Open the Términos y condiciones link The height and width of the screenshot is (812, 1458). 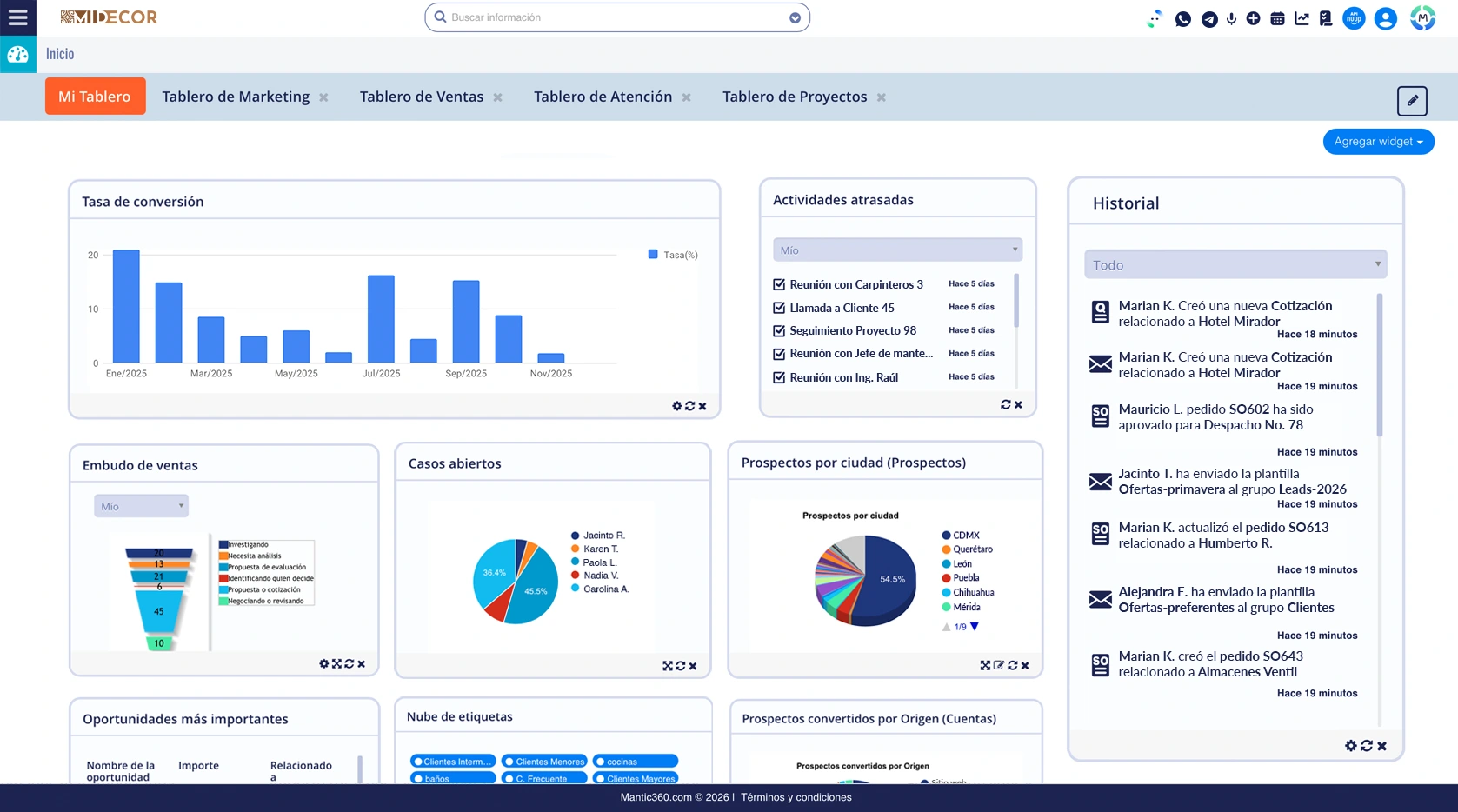point(796,797)
